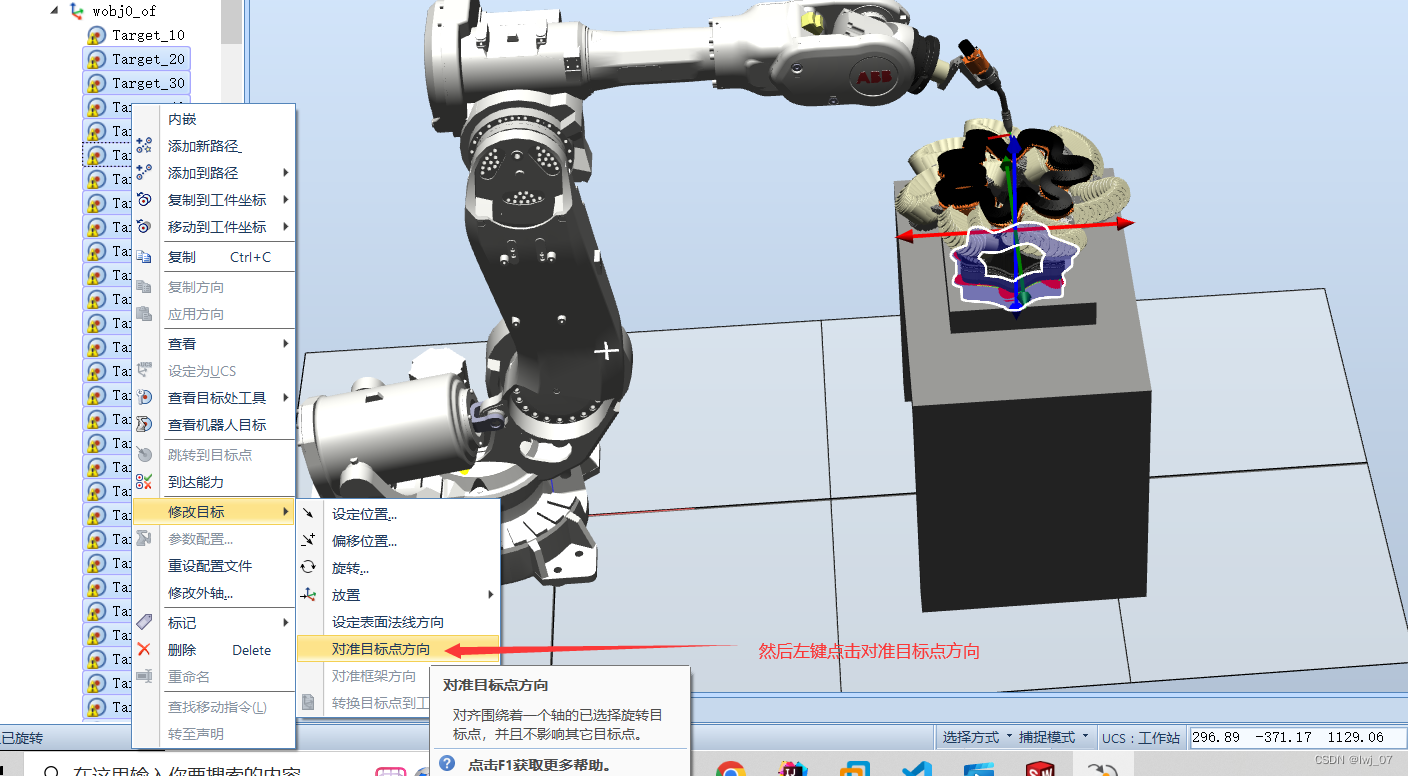Collapse the wobj0_of tree node
The image size is (1408, 776).
pyautogui.click(x=53, y=11)
